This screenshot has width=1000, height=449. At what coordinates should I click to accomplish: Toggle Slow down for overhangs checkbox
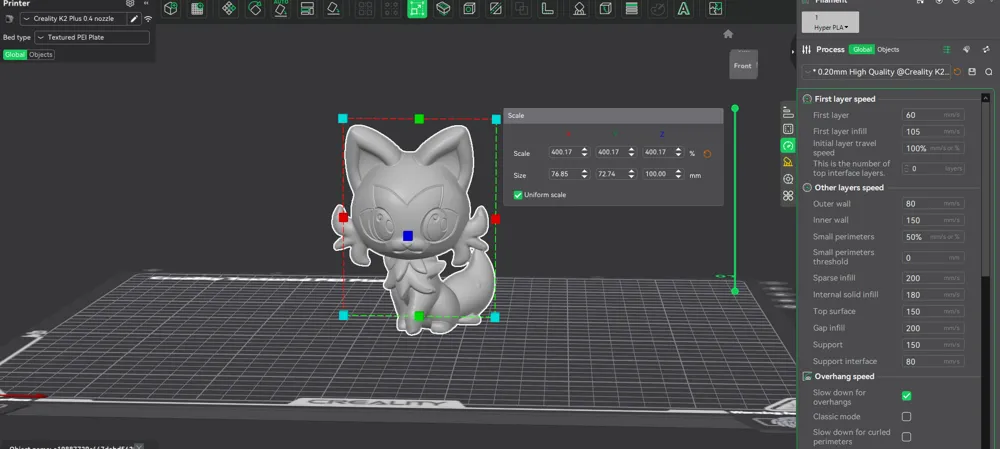(906, 396)
